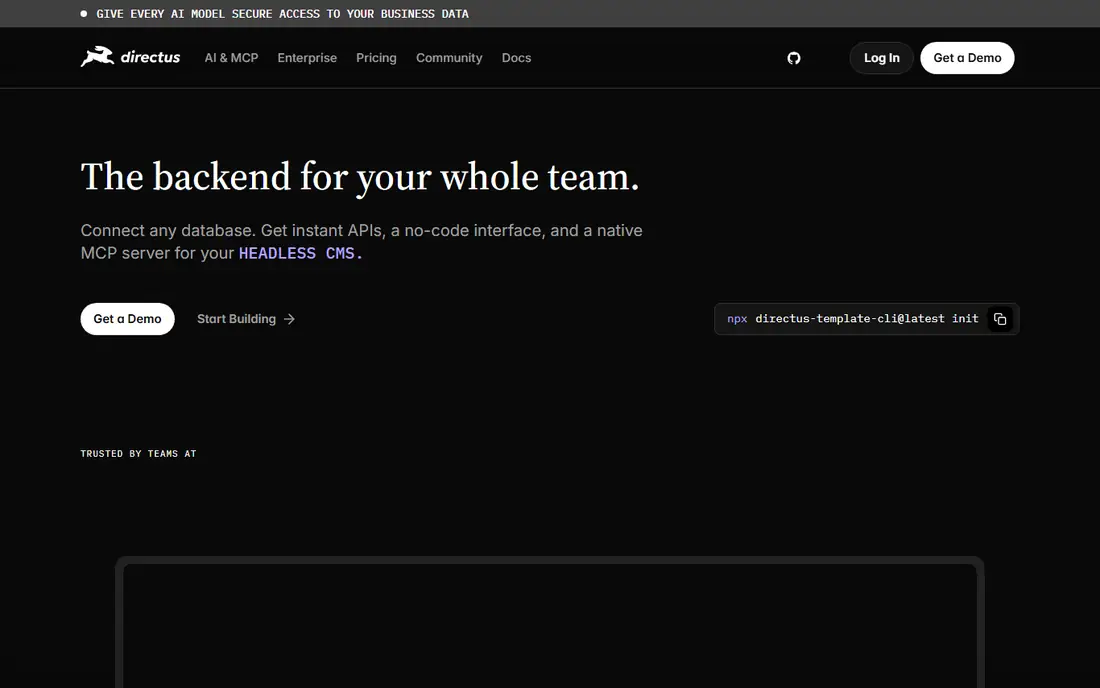Screen dimensions: 1100x688
Task: Click the hero Get a Demo button
Action: pos(128,319)
